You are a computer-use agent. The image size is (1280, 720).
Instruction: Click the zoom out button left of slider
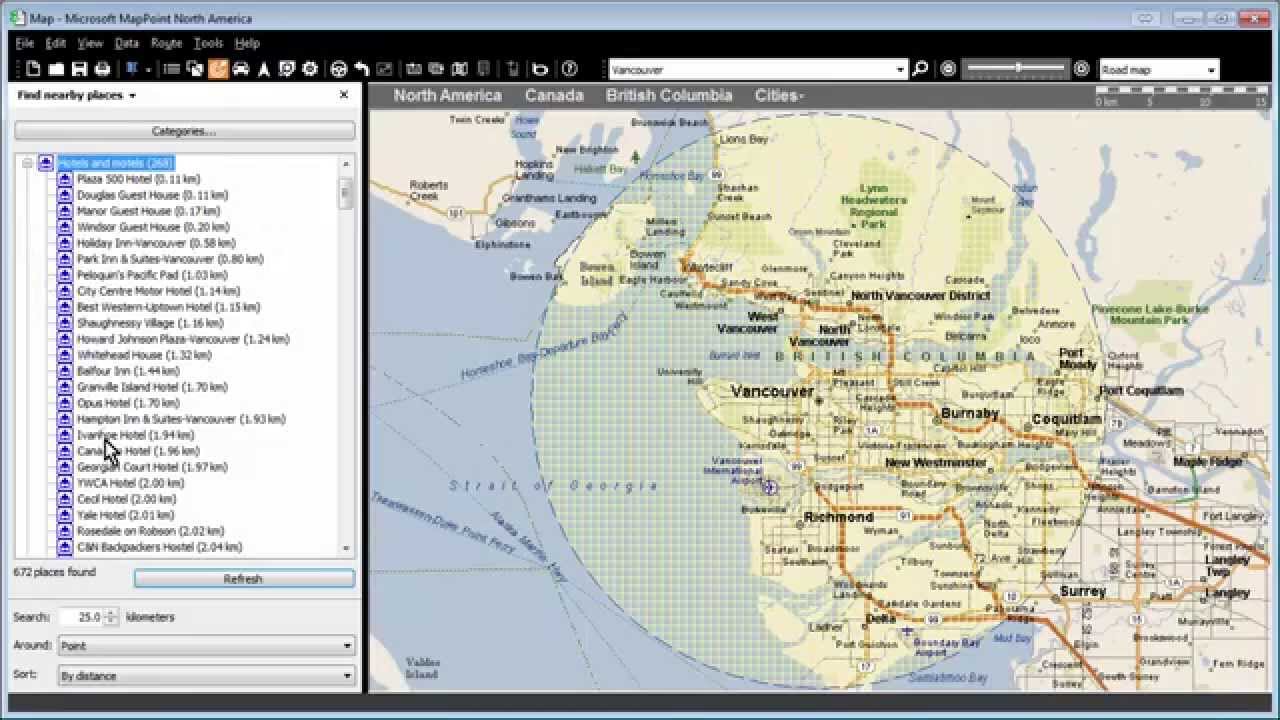click(x=948, y=69)
